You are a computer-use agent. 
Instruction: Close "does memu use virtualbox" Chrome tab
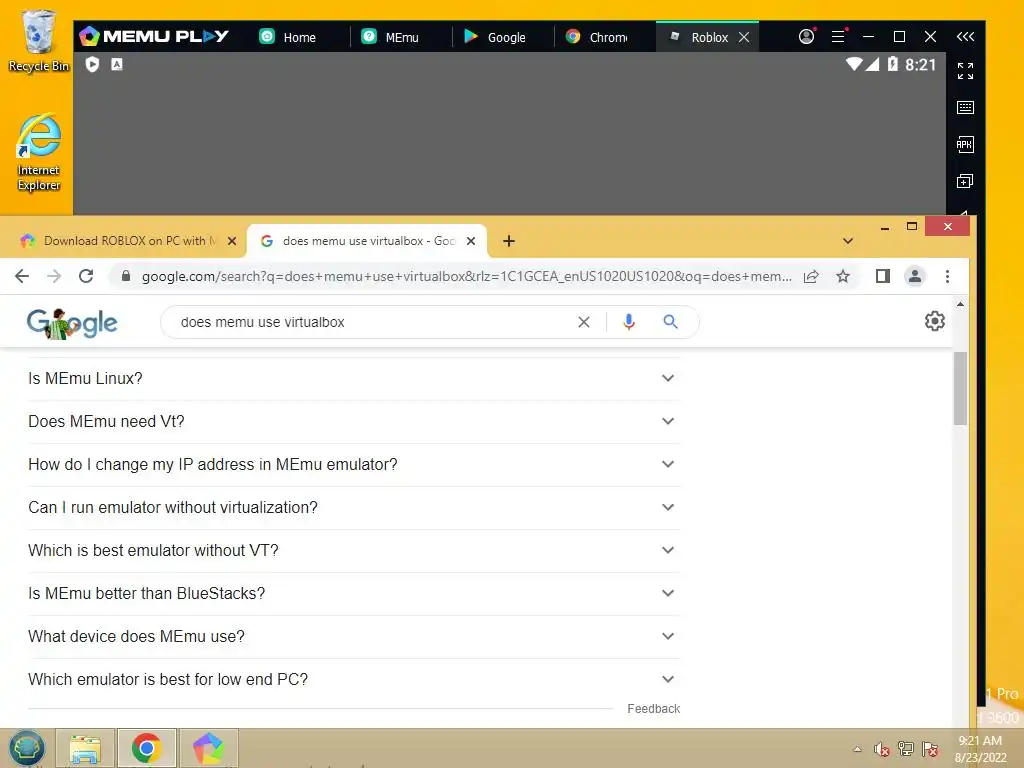pyautogui.click(x=471, y=241)
